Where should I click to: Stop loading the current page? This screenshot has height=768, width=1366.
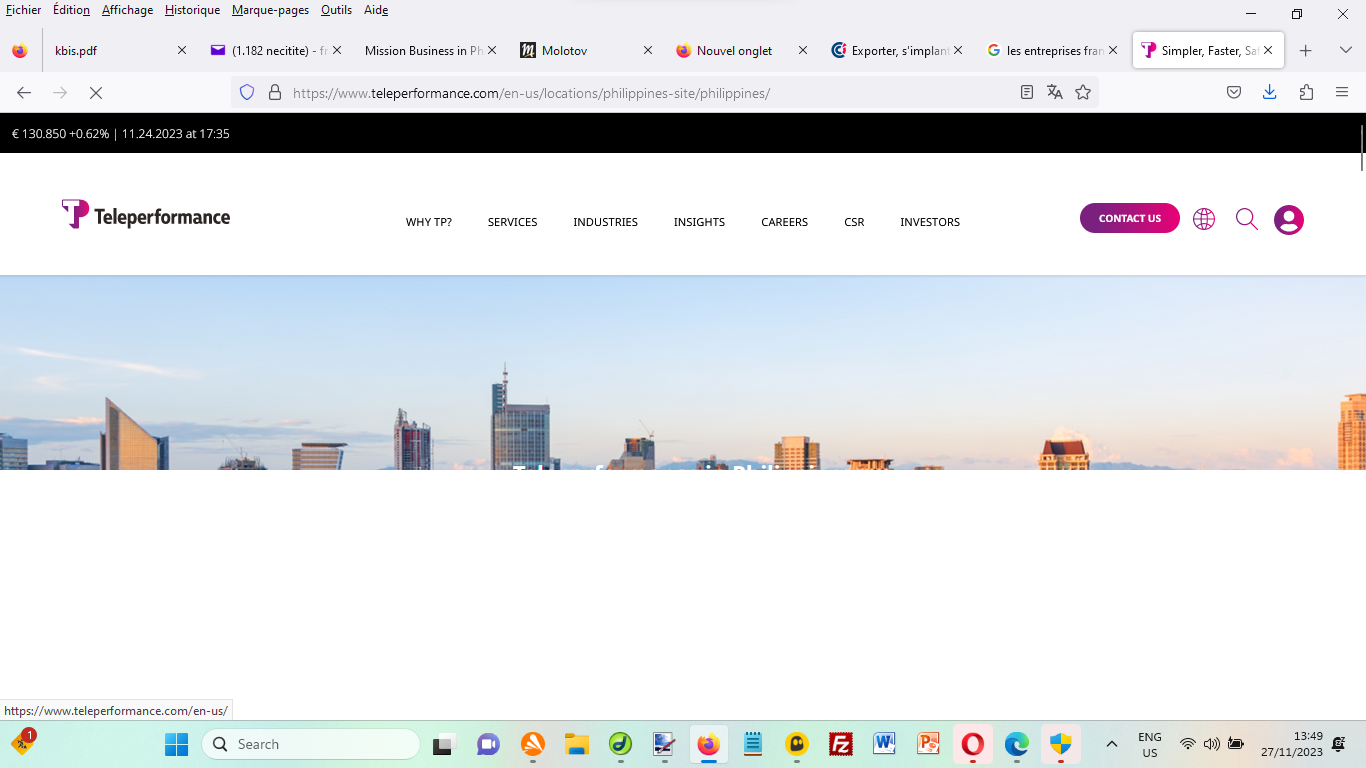coord(96,92)
